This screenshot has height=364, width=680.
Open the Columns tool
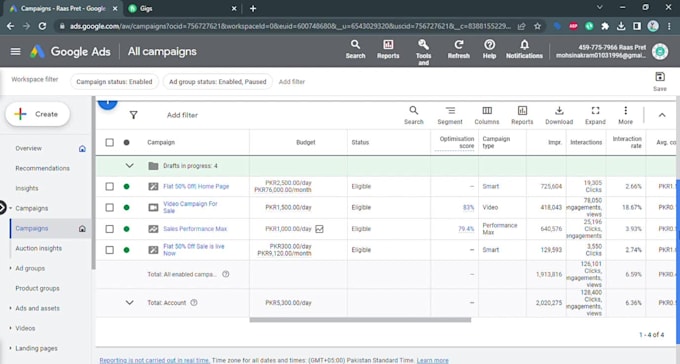(x=487, y=115)
